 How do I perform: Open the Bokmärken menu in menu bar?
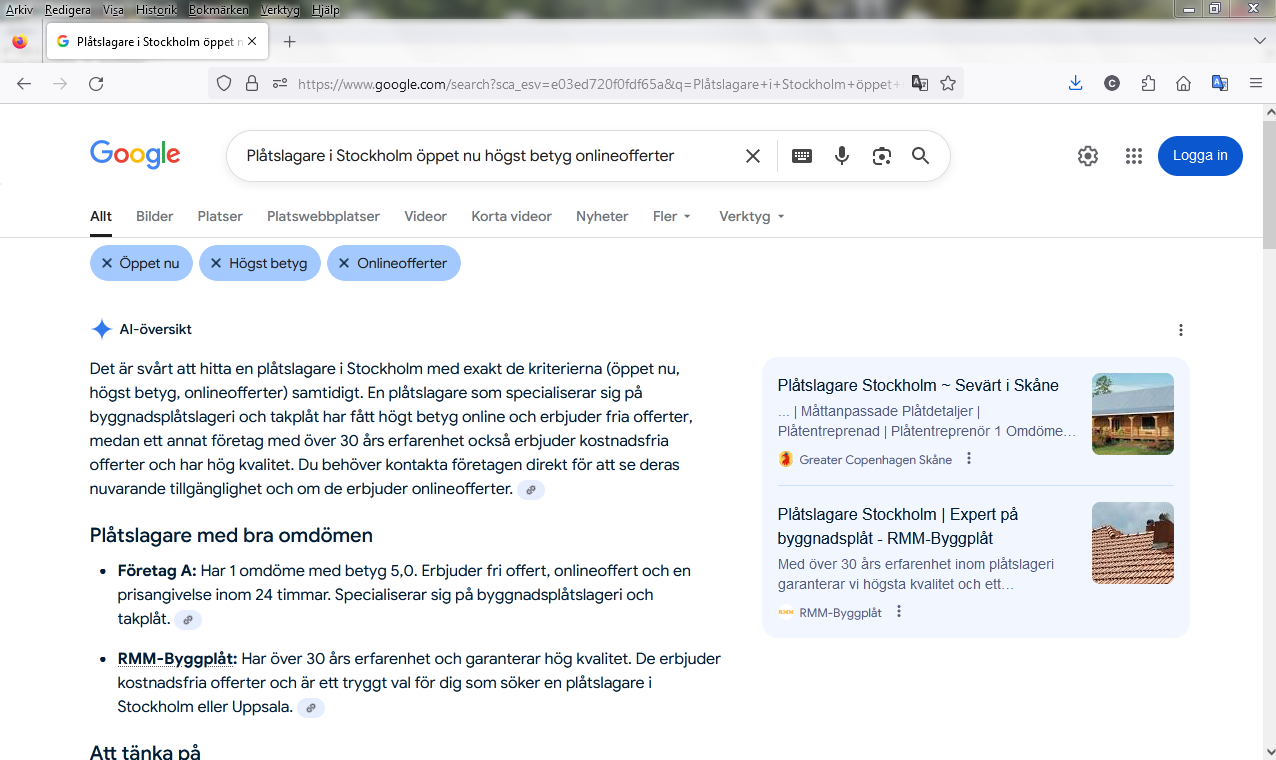pos(216,10)
